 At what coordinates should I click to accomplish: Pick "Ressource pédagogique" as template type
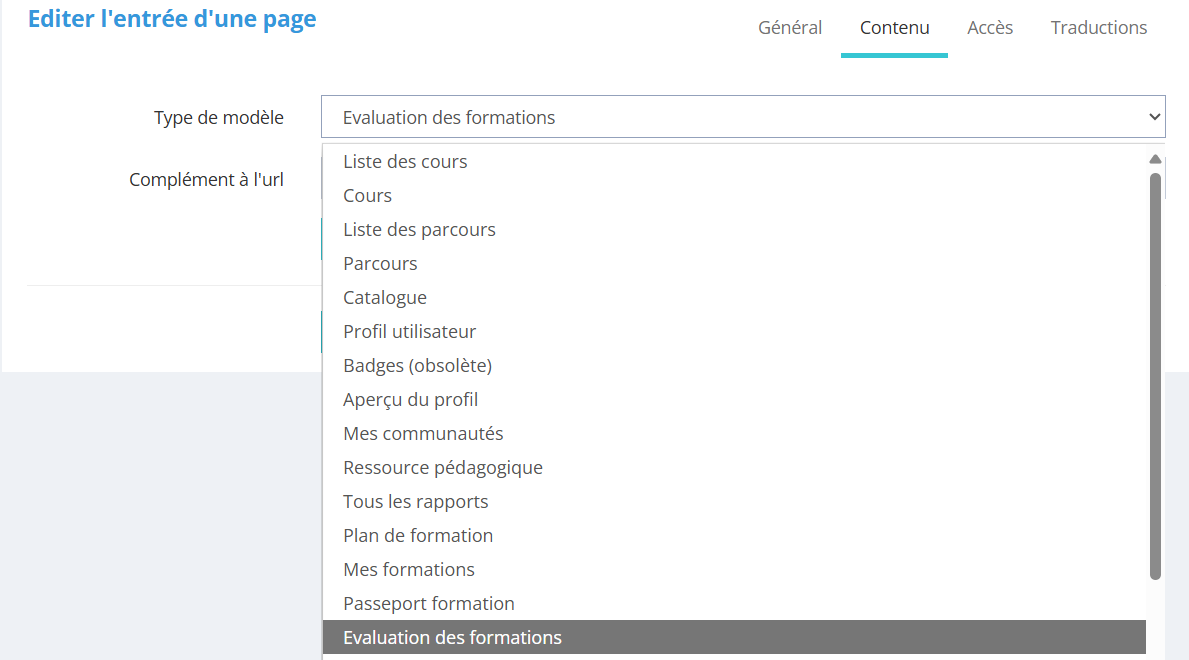(x=443, y=467)
